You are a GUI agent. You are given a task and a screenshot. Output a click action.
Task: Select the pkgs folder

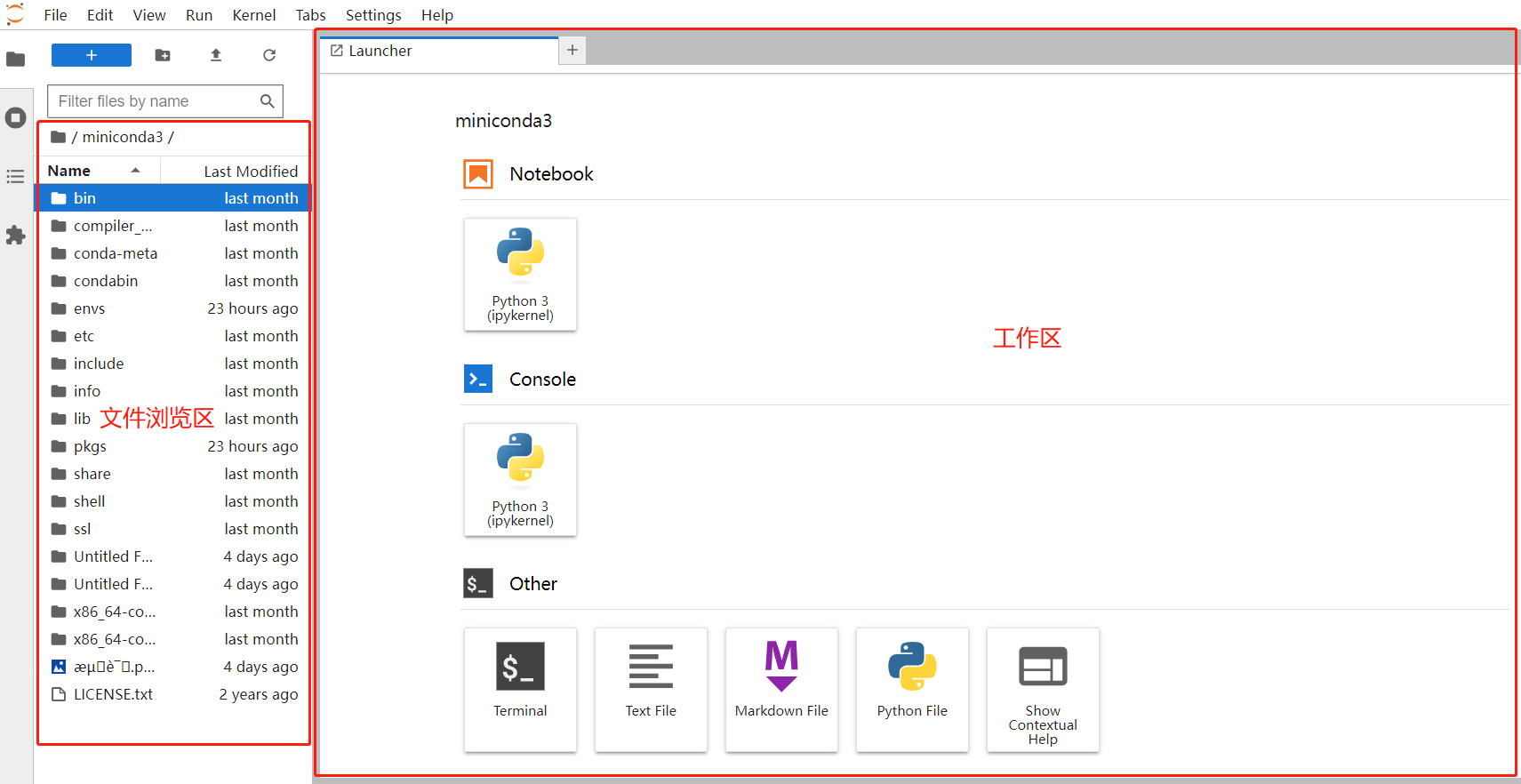(173, 446)
